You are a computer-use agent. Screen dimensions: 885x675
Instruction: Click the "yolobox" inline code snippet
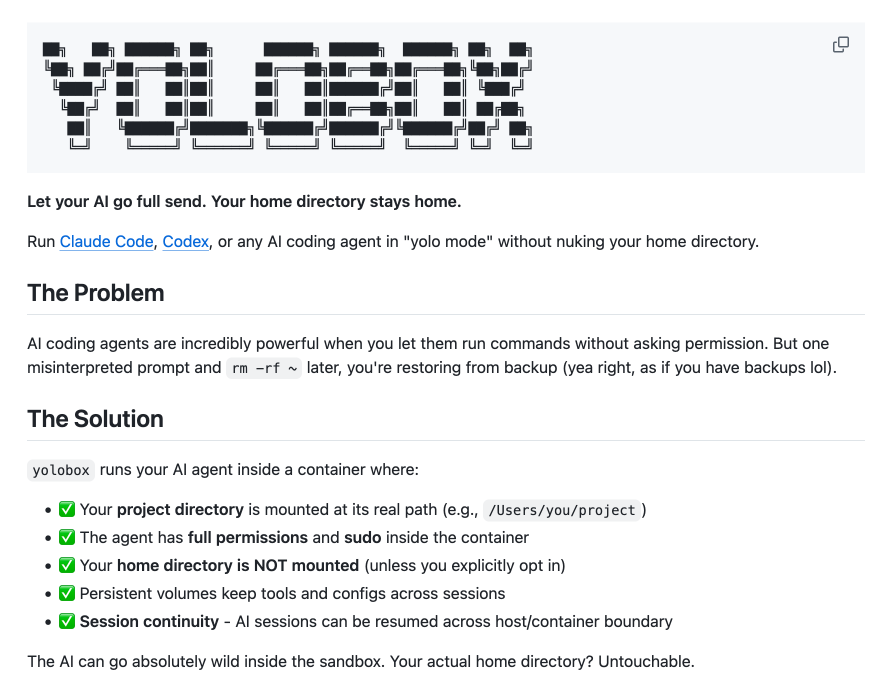(61, 470)
